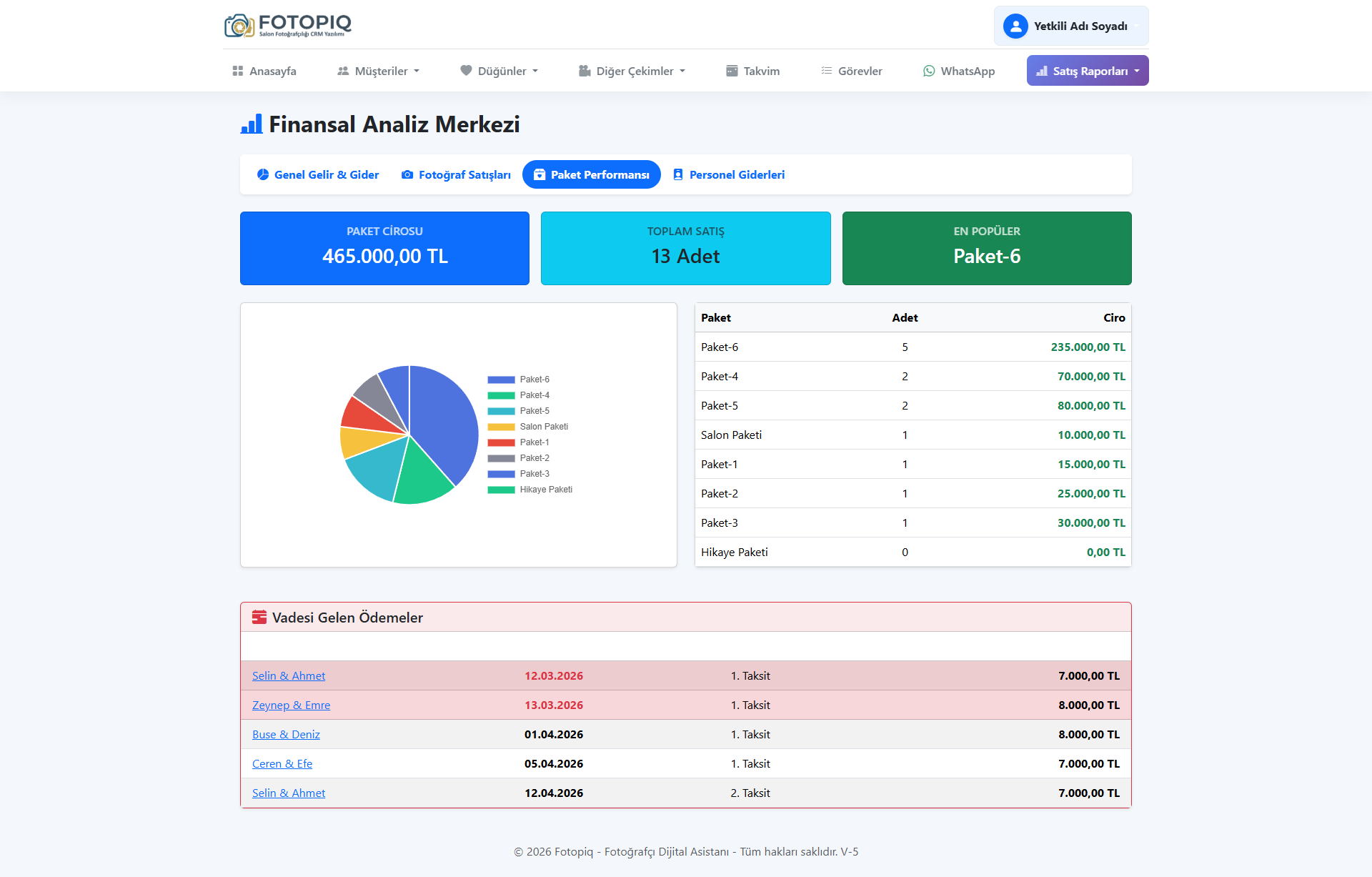The height and width of the screenshot is (877, 1372).
Task: Toggle Paket-6 legend swatch in chart
Action: (501, 380)
